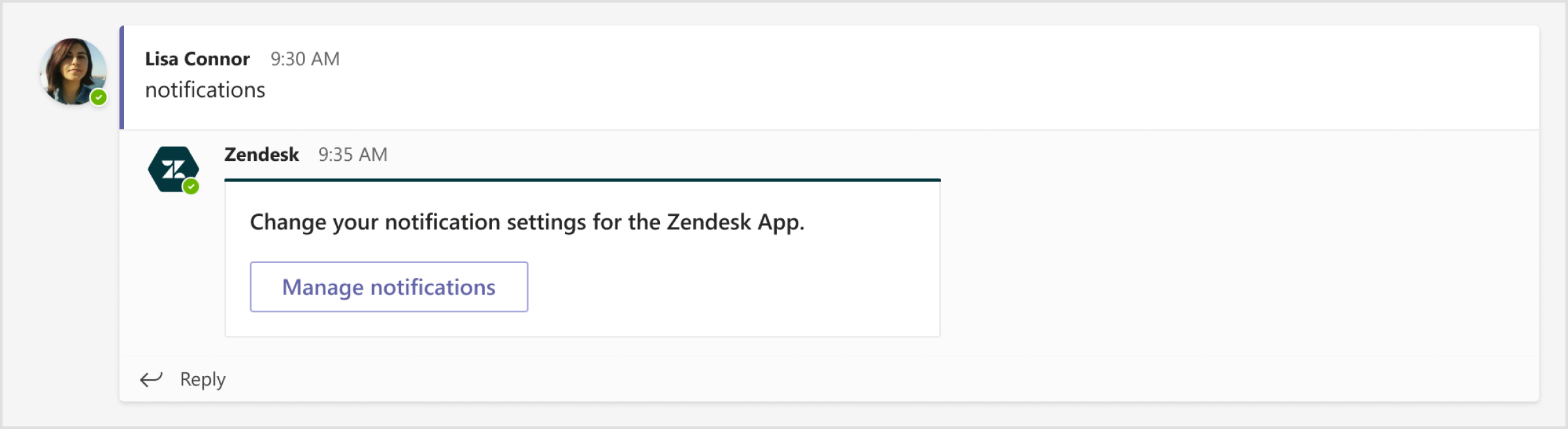This screenshot has height=429, width=1568.
Task: Click the green status badge on the Zendesk logo
Action: 191,186
